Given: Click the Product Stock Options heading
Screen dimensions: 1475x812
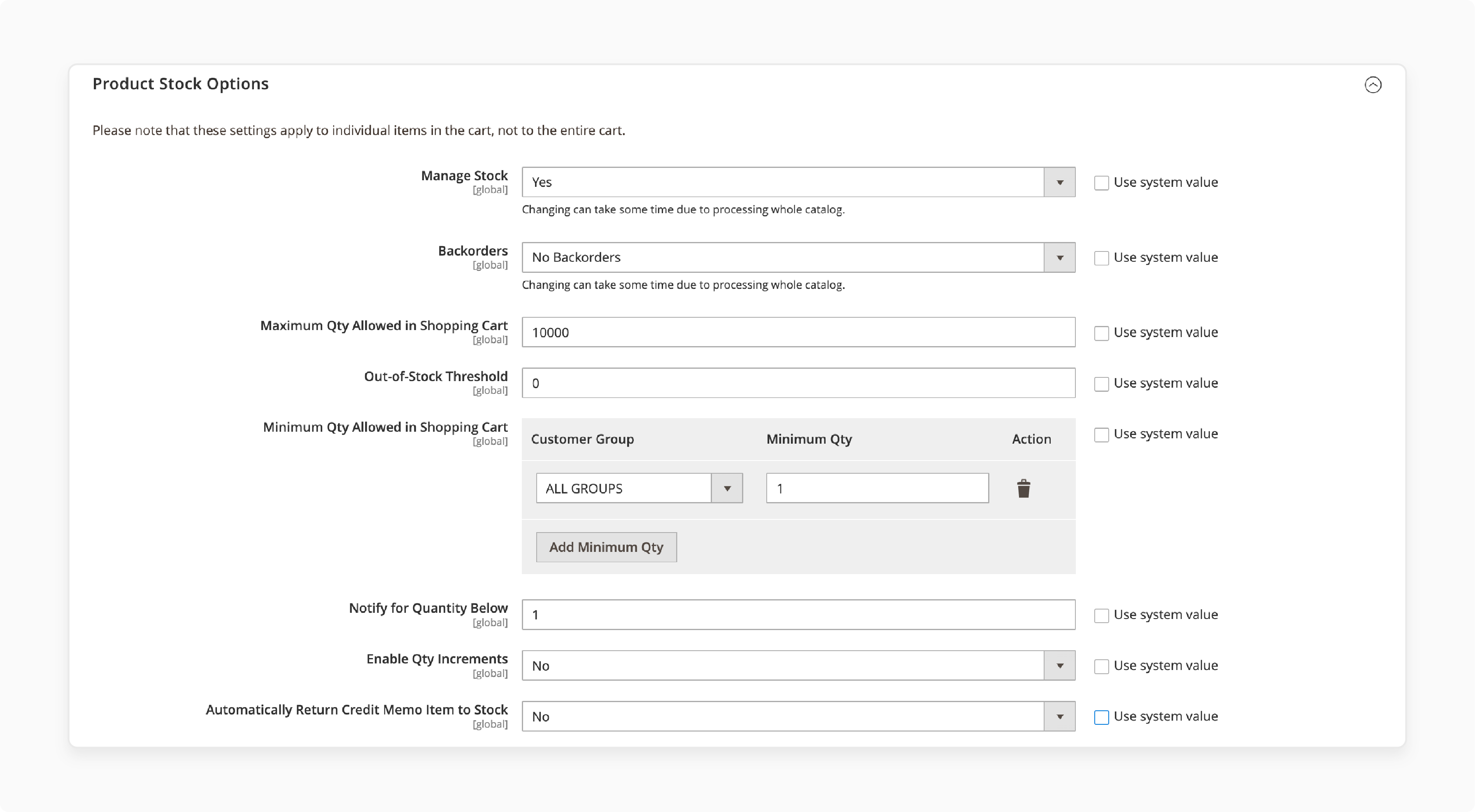Looking at the screenshot, I should click(180, 84).
